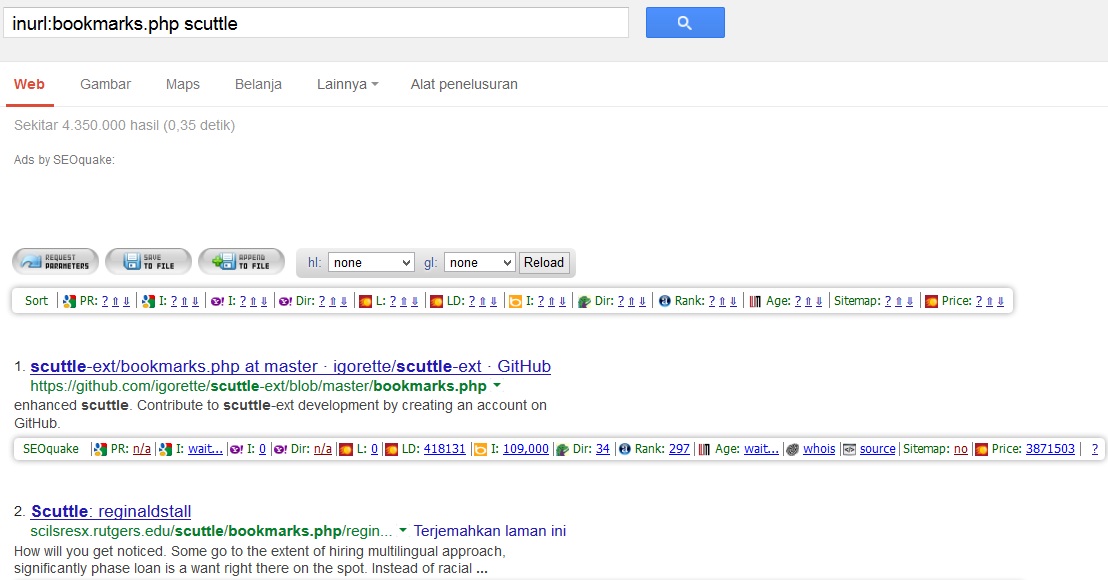Switch to the Maps tab
Screen dimensions: 1108x580
(182, 84)
